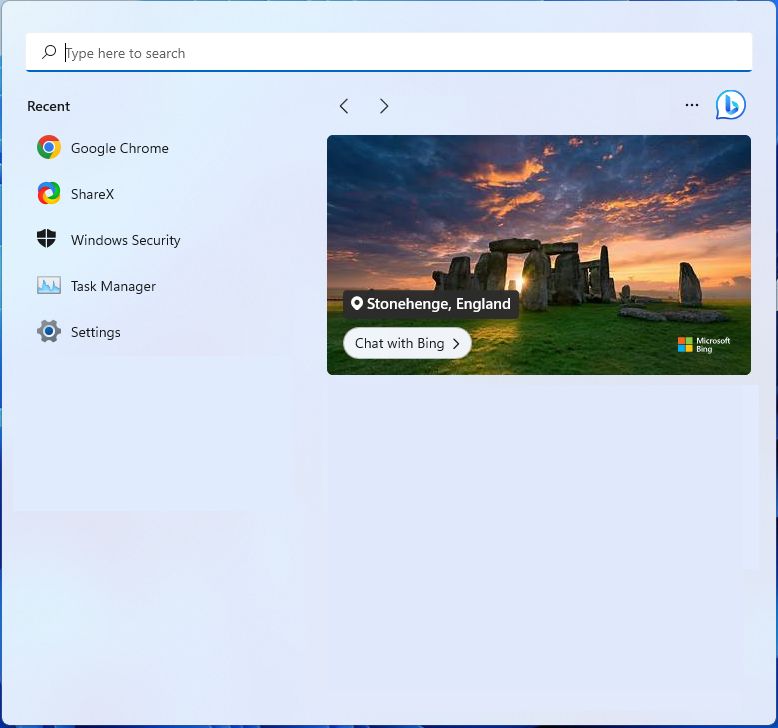Image resolution: width=778 pixels, height=728 pixels.
Task: Click the location pin icon beside Stonehenge
Action: (356, 304)
